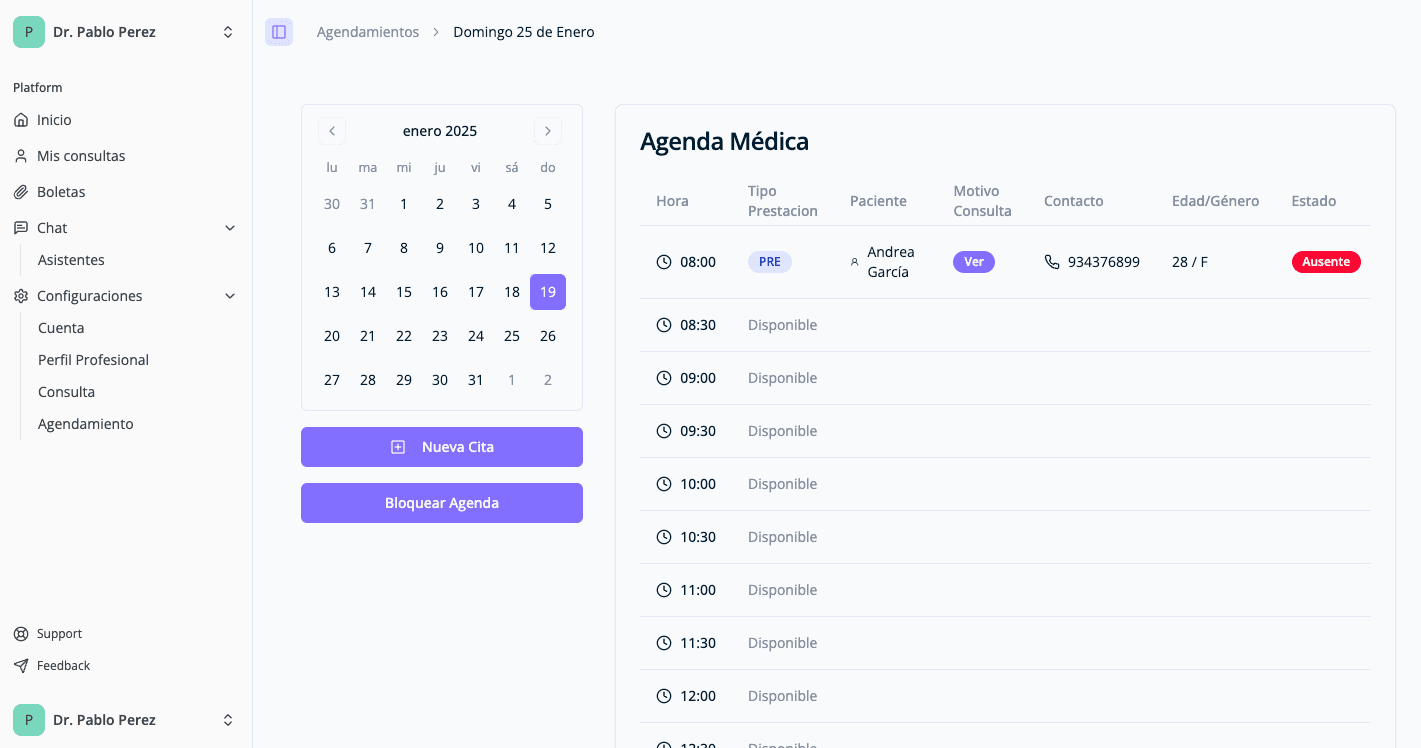Click the Nueva Cita button

pyautogui.click(x=442, y=447)
